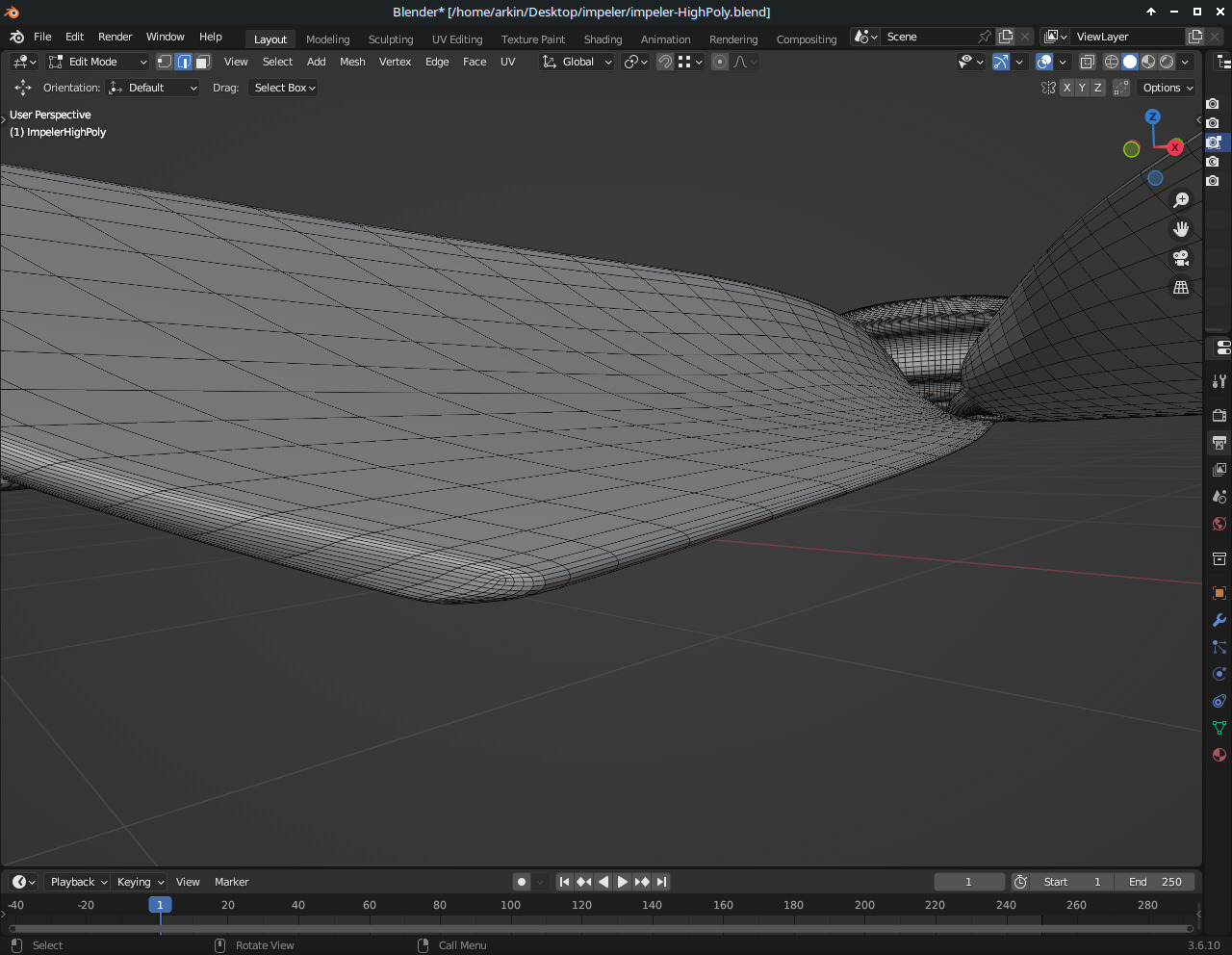Open the Playback dropdown
Viewport: 1232px width, 955px height.
[x=79, y=882]
